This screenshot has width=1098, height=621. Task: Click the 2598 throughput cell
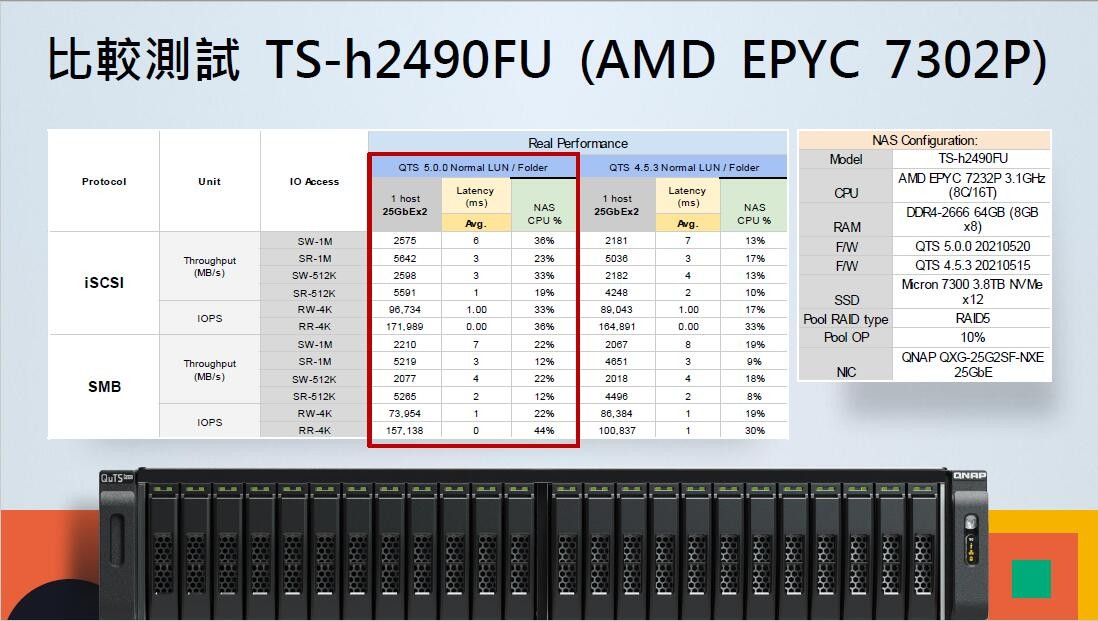coord(405,275)
